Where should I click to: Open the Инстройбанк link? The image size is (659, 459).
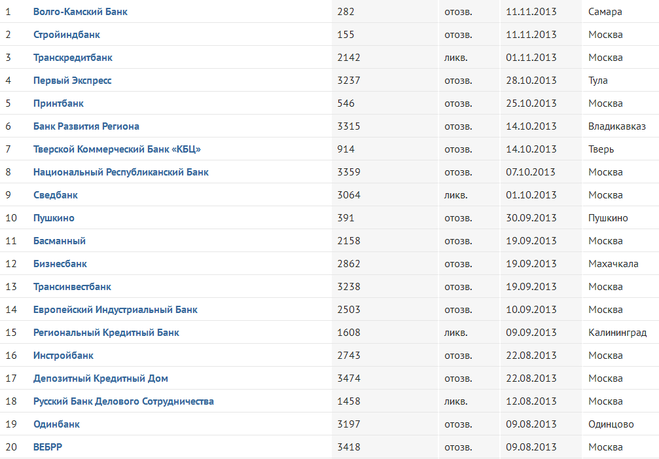pos(63,356)
